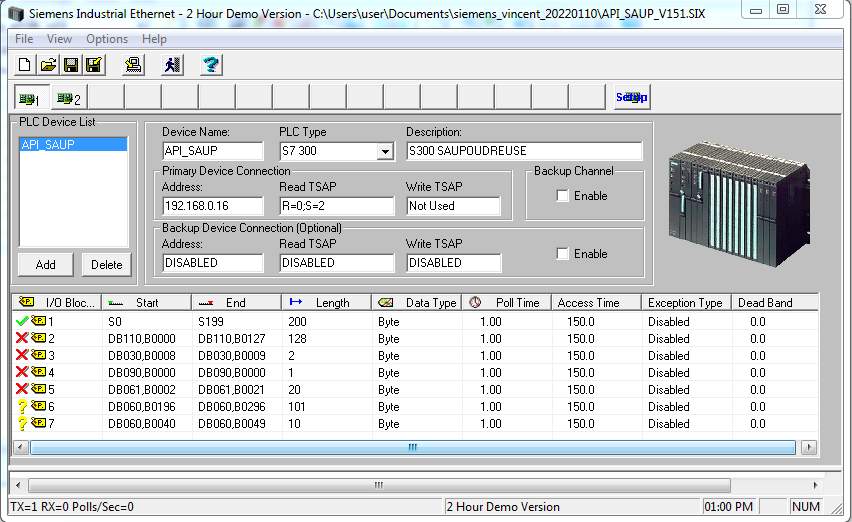852x522 pixels.
Task: Click the Save As disk icon
Action: [94, 65]
